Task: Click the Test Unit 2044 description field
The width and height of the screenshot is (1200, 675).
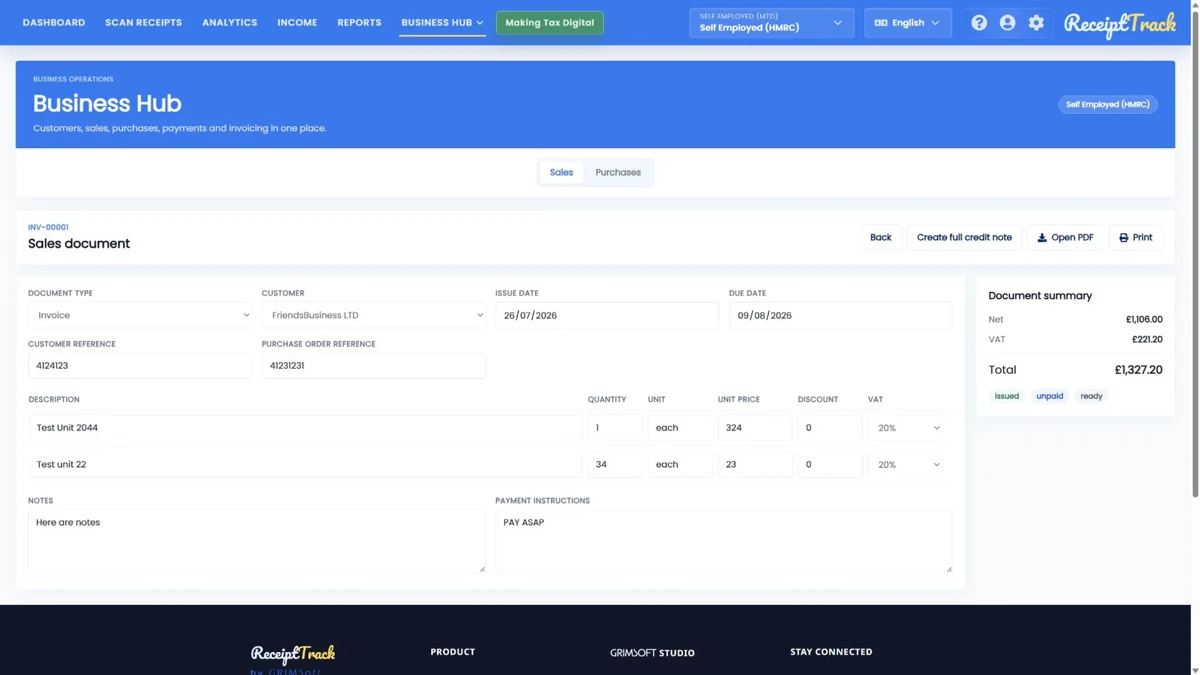Action: click(305, 428)
